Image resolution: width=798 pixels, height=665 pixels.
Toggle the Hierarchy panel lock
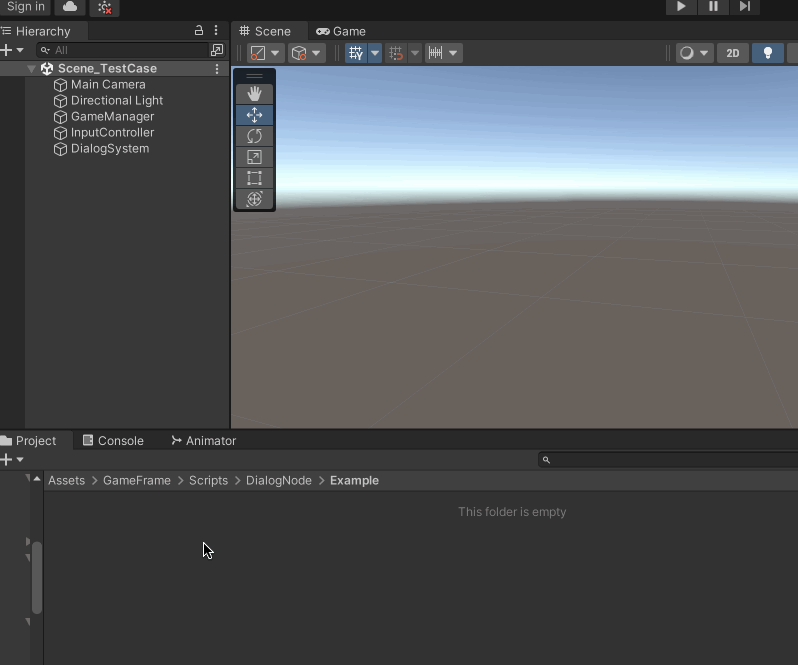tap(199, 31)
